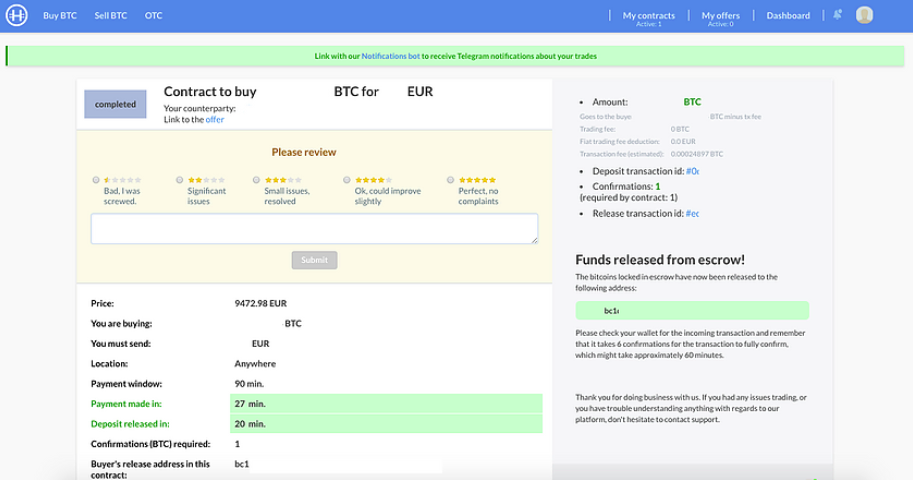Image resolution: width=913 pixels, height=480 pixels.
Task: Open the Buy BTC menu item
Action: [x=60, y=16]
